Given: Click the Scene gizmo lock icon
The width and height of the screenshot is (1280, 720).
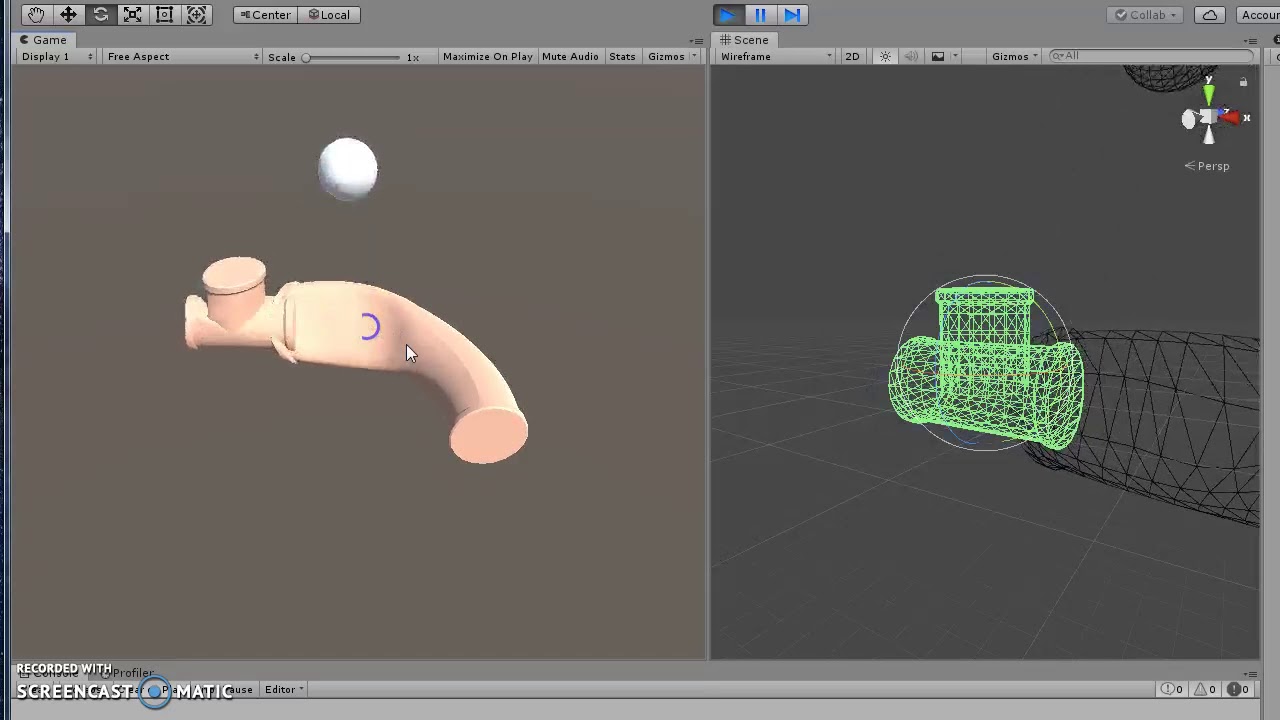Looking at the screenshot, I should [1243, 82].
